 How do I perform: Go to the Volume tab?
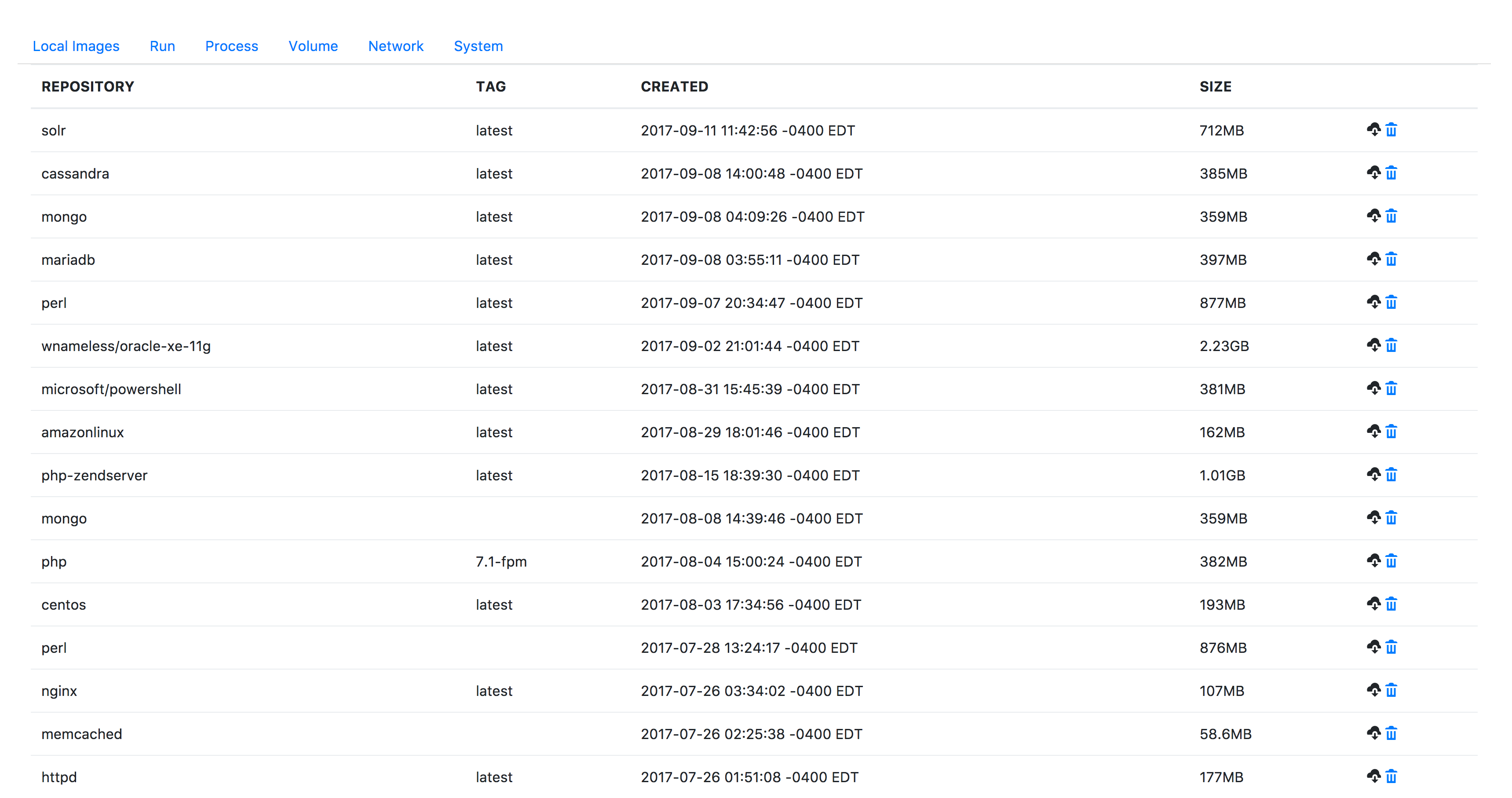click(x=313, y=46)
